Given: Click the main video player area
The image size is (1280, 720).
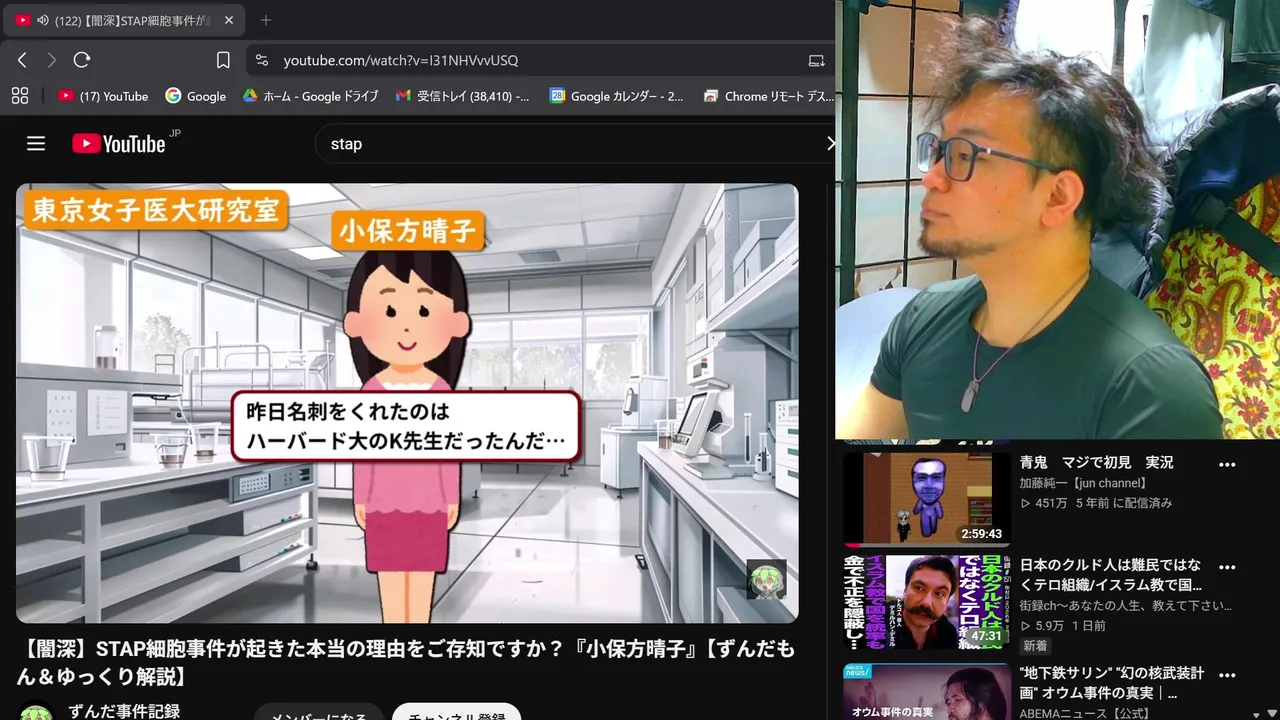Looking at the screenshot, I should pyautogui.click(x=407, y=403).
